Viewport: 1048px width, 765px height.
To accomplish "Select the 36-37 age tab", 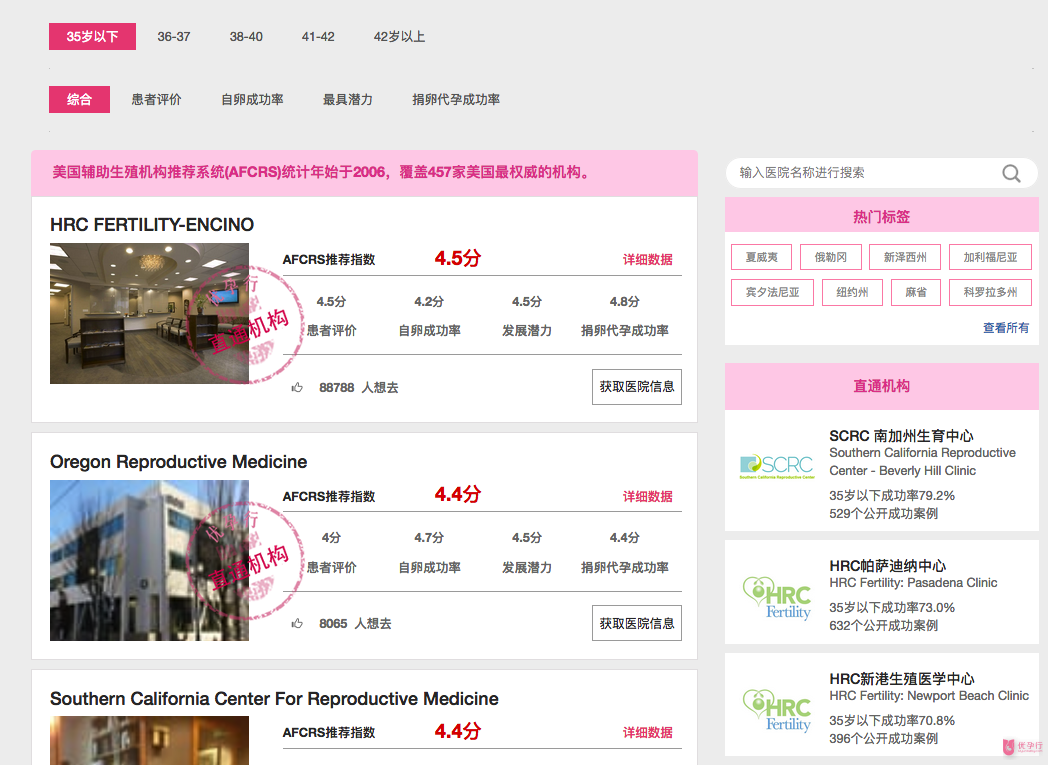I will pyautogui.click(x=174, y=37).
